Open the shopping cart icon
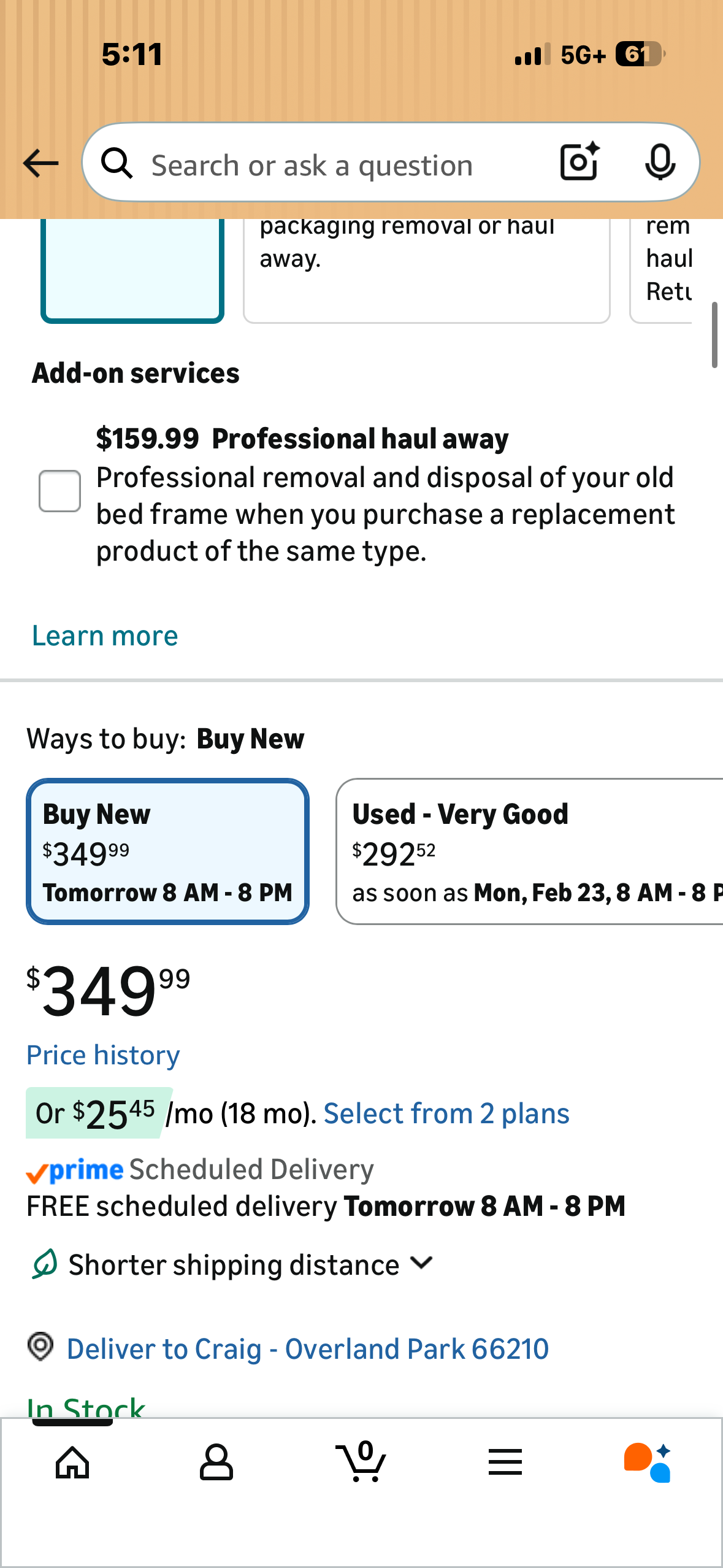Screen dimensions: 723x1568 (362, 1462)
